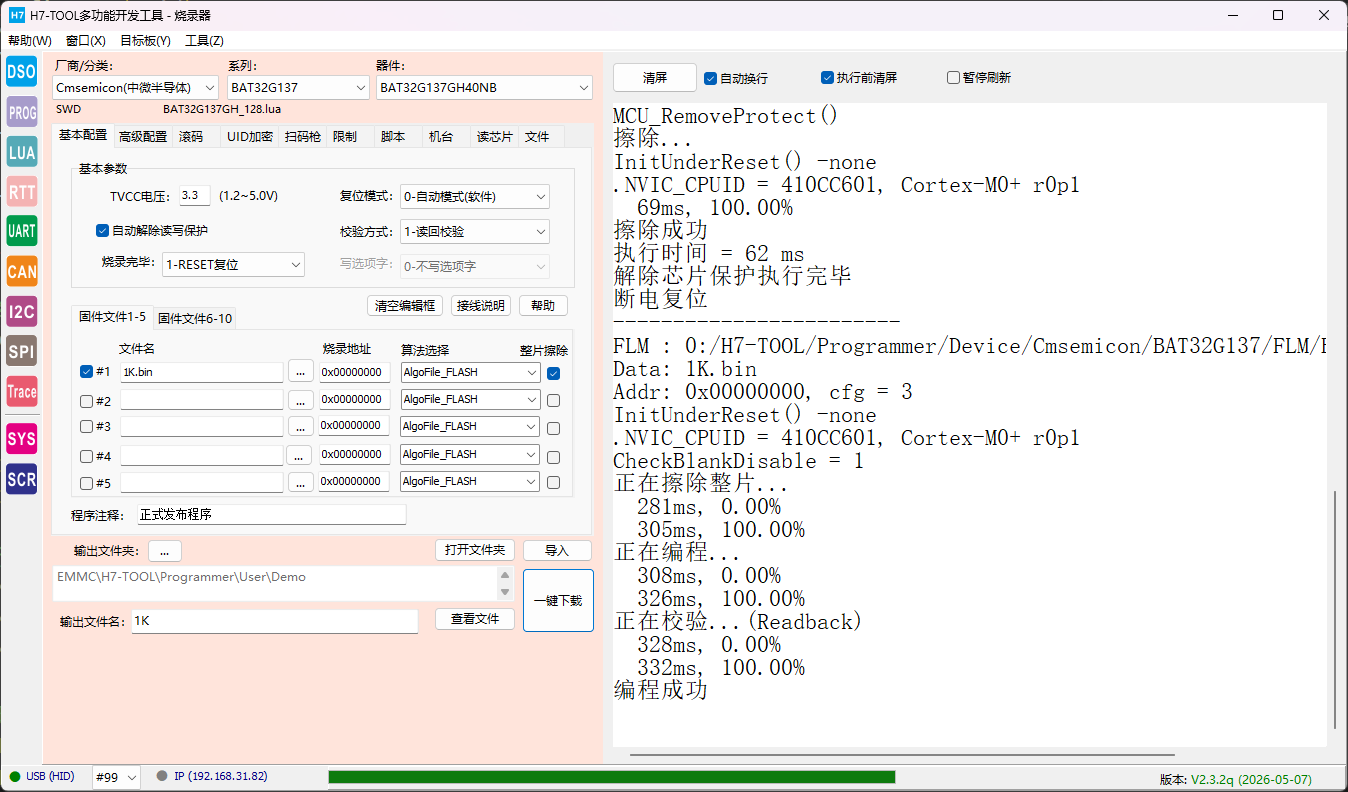
Task: Open 复位模式 dropdown
Action: pyautogui.click(x=475, y=196)
